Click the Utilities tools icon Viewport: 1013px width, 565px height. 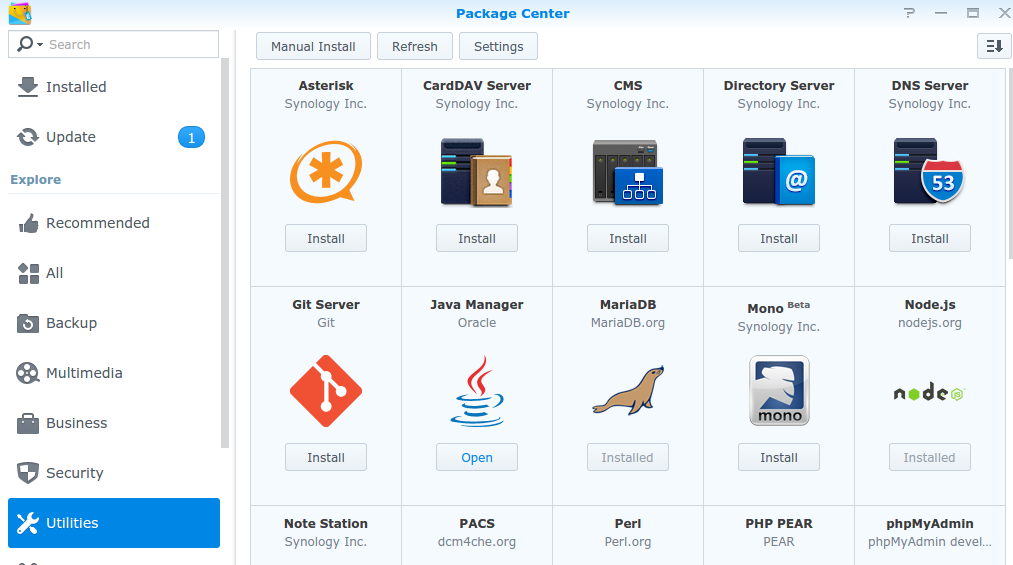tap(28, 523)
